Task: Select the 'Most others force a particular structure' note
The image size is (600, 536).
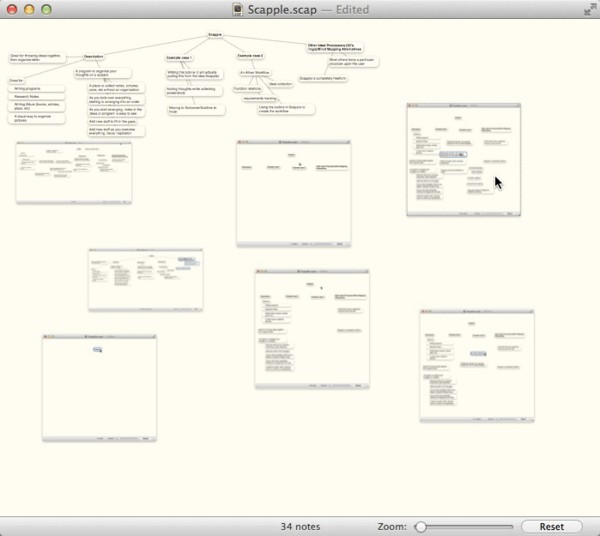Action: (353, 62)
